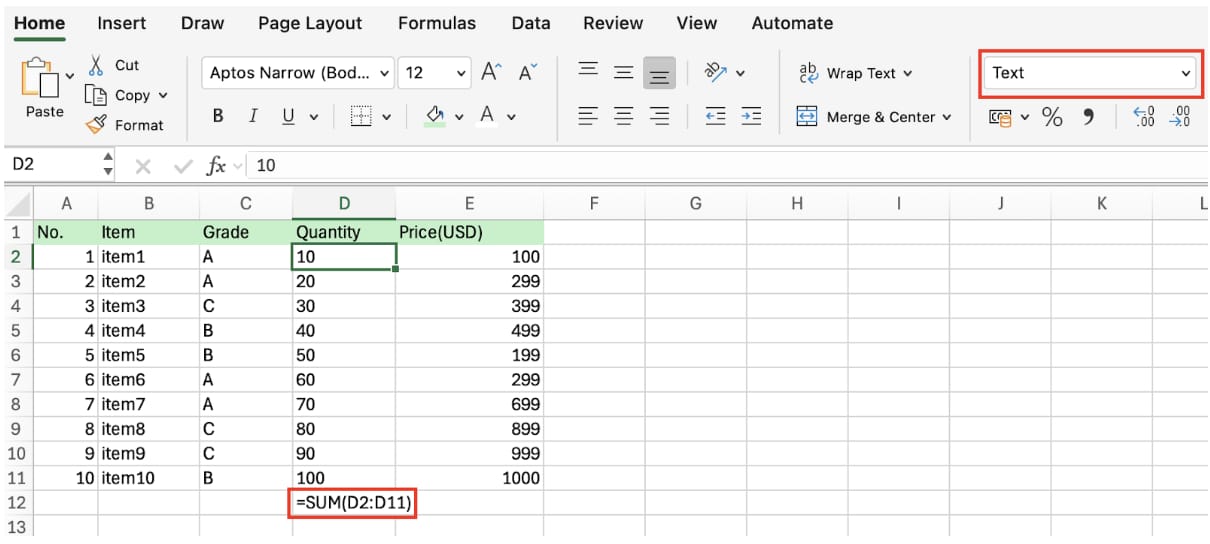The image size is (1210, 544).
Task: Toggle Italic formatting
Action: click(253, 117)
